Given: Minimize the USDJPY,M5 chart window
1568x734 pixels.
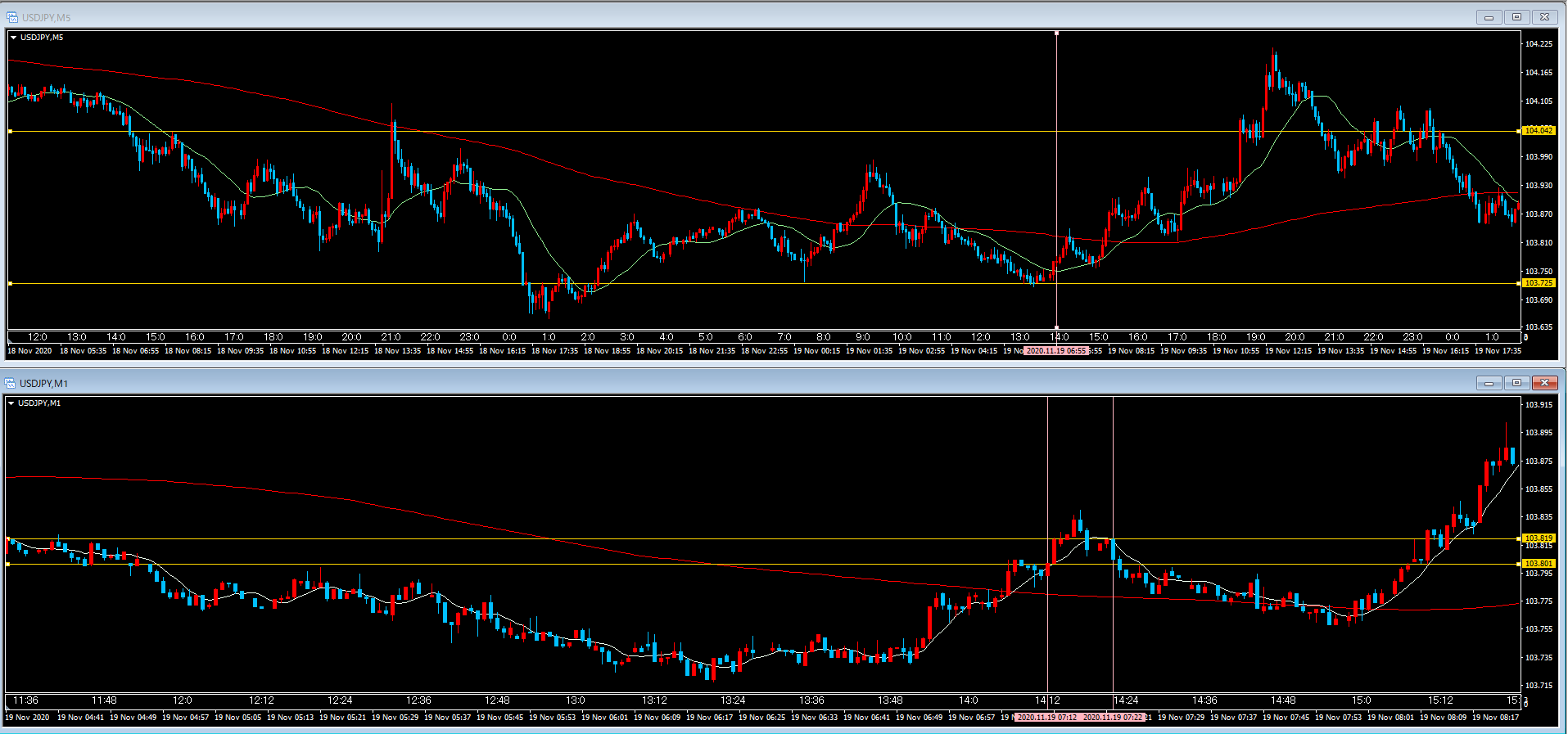Looking at the screenshot, I should [1488, 17].
